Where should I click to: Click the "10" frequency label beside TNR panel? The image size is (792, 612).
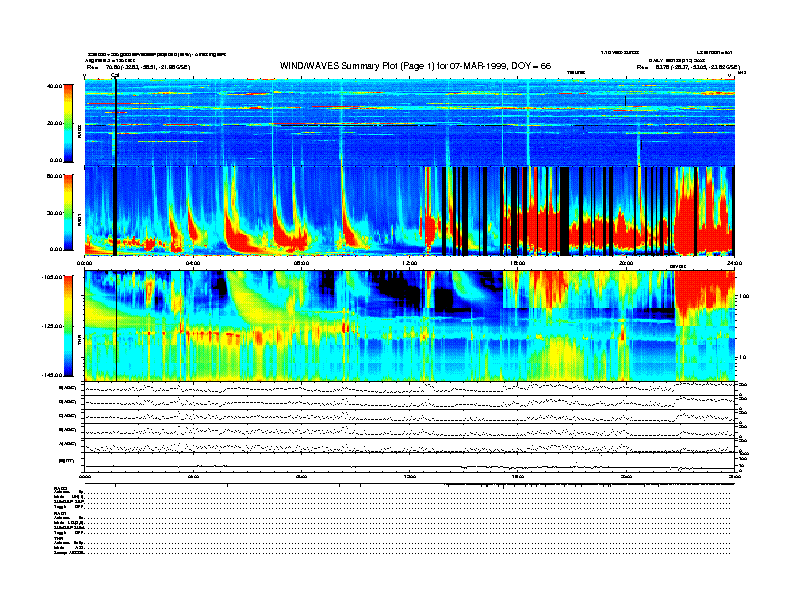click(x=743, y=357)
